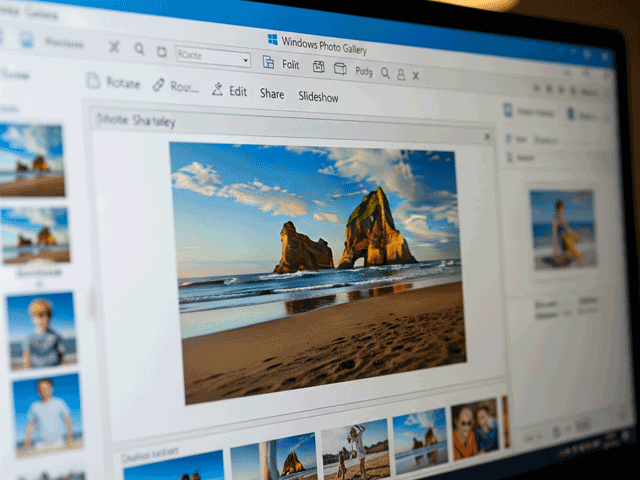Click the magnifier icon left of Rouote box
The width and height of the screenshot is (640, 480).
139,49
